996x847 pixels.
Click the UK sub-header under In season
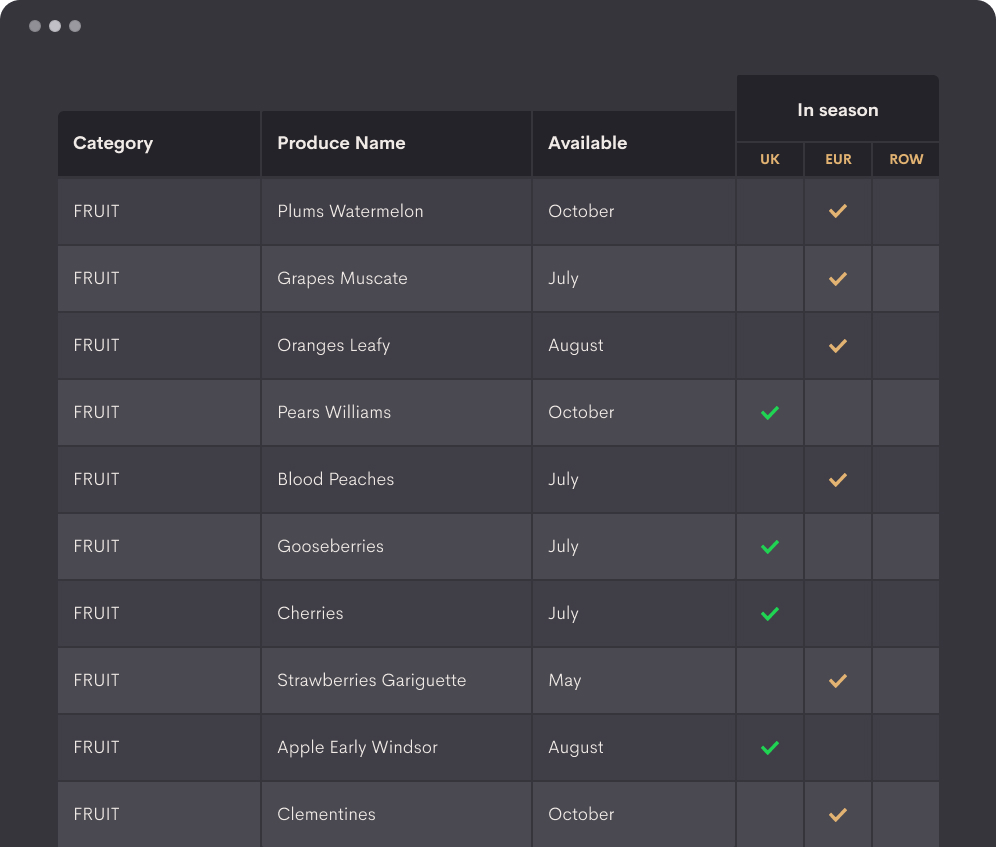(x=770, y=159)
